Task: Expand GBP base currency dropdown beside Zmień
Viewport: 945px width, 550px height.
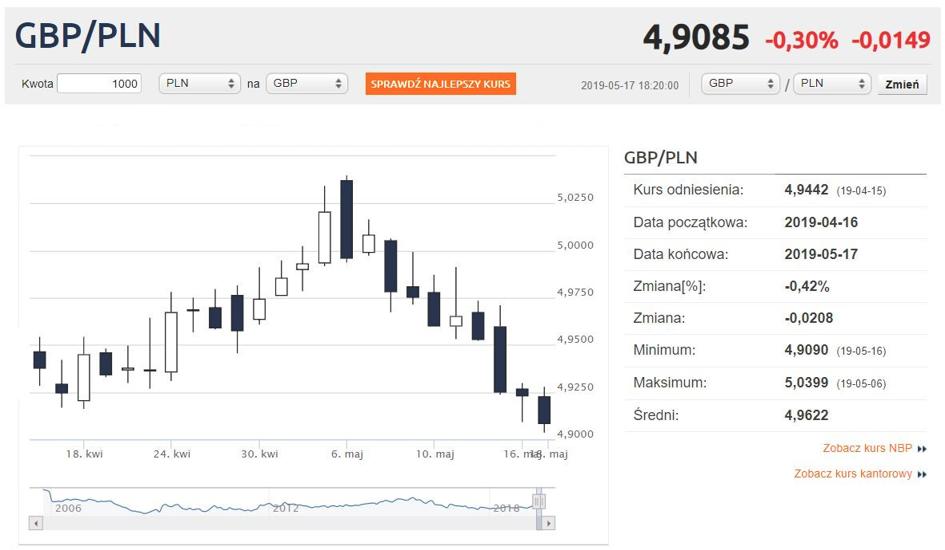Action: (x=740, y=84)
